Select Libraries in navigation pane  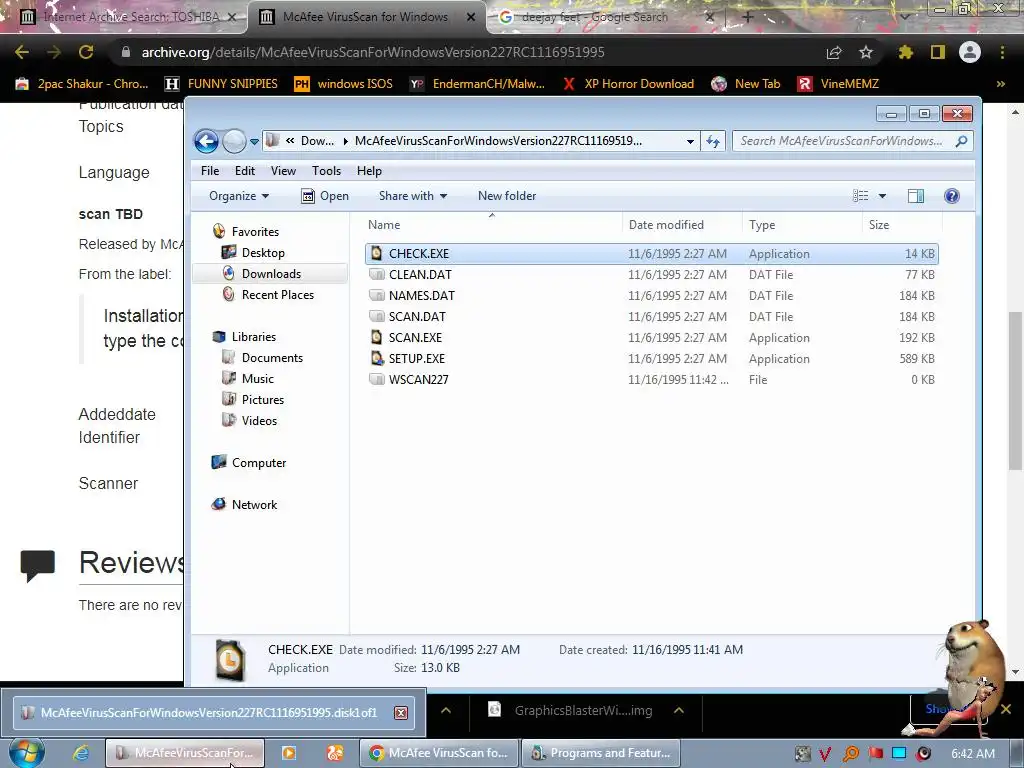click(x=244, y=337)
